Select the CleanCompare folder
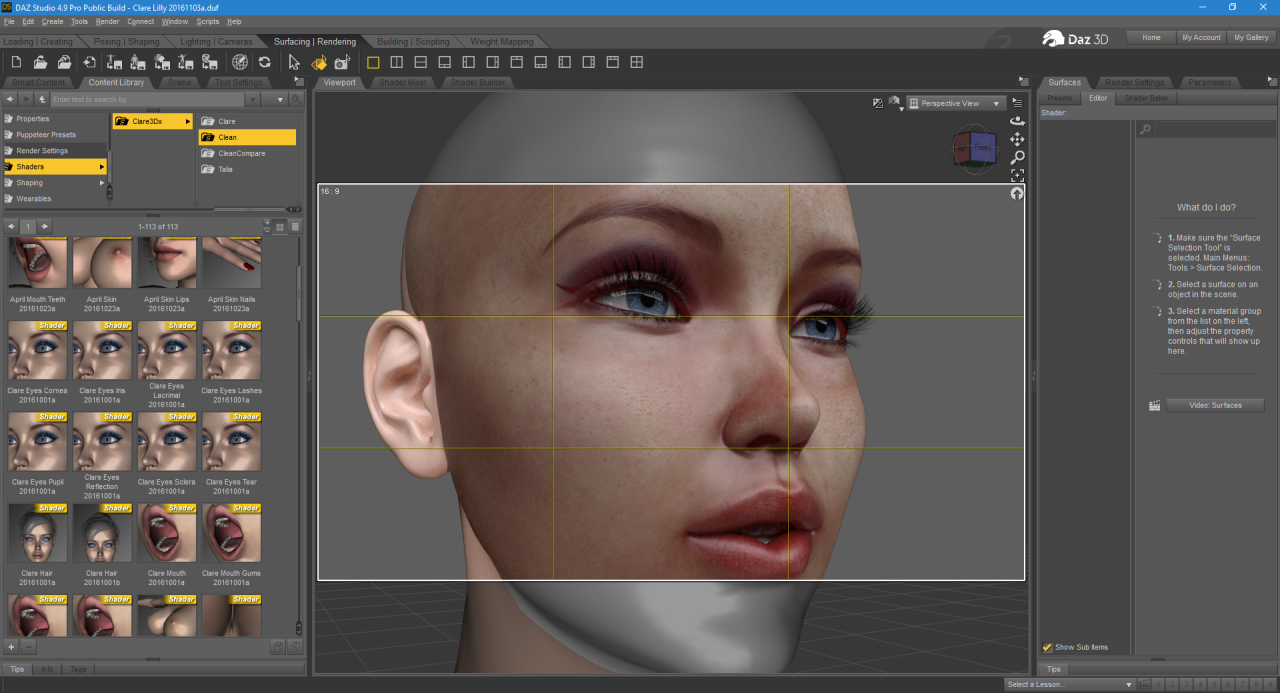 (247, 153)
